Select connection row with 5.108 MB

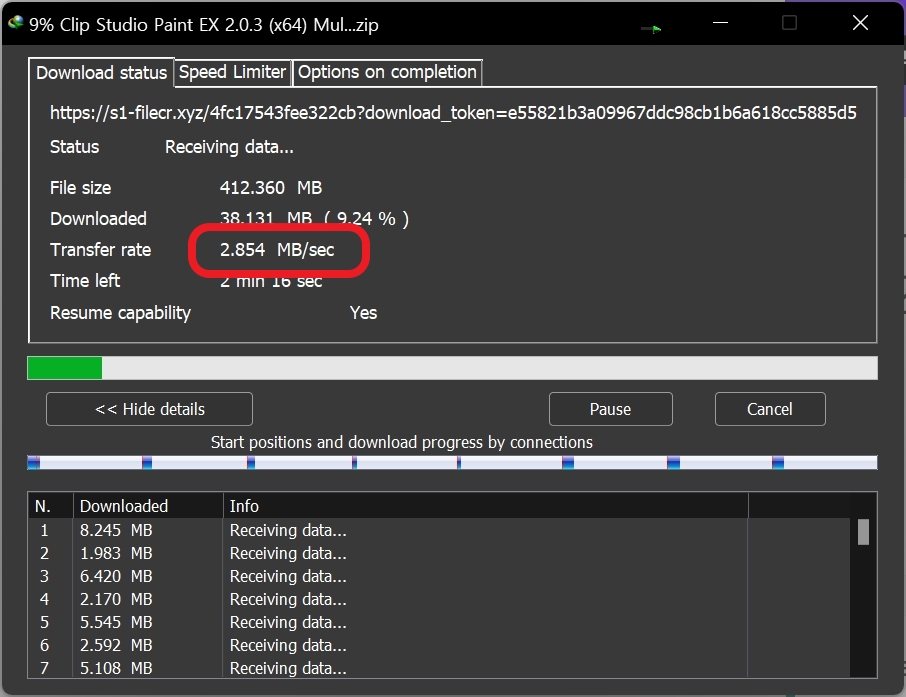coord(439,668)
